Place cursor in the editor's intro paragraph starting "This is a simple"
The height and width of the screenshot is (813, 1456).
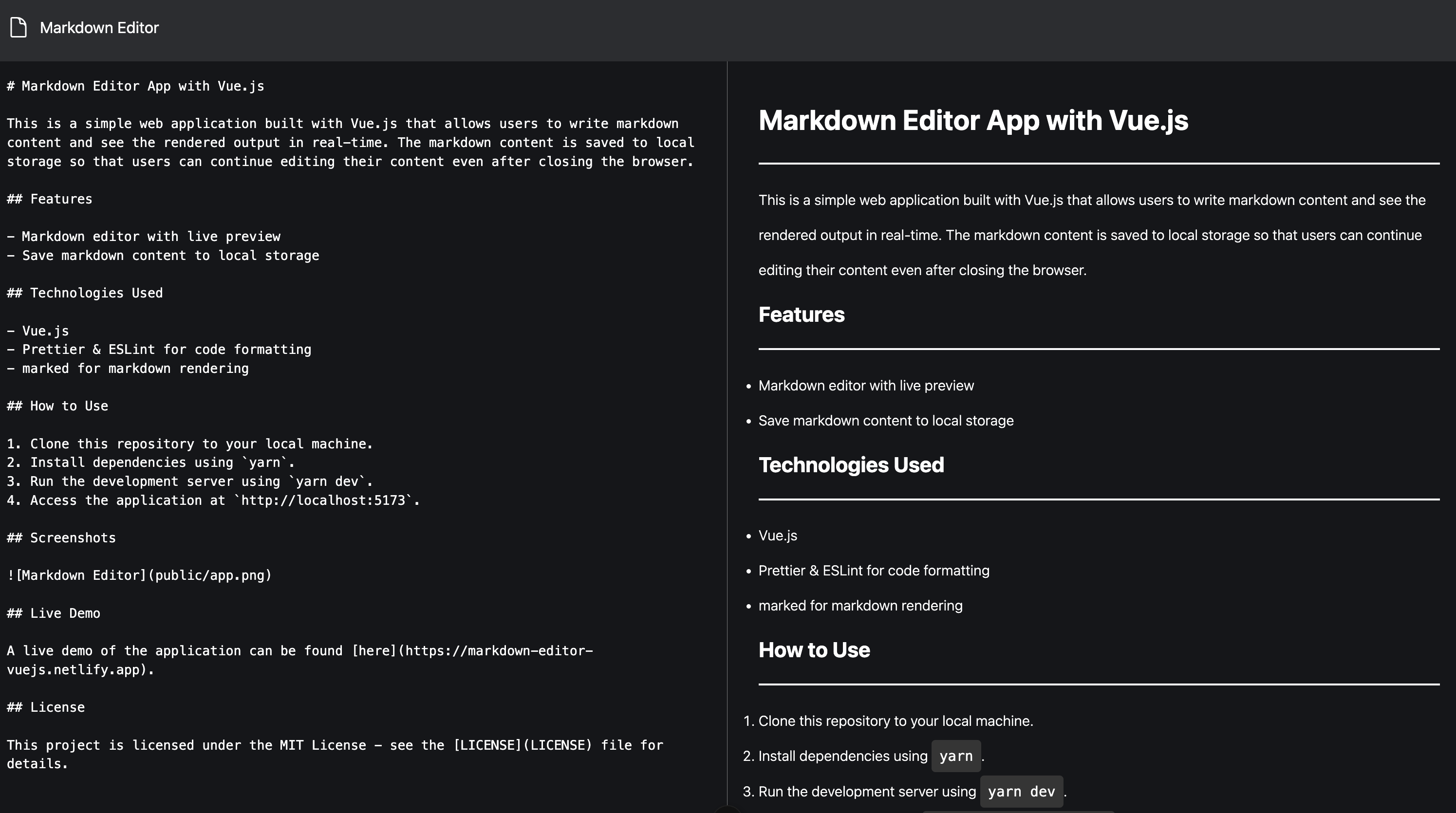point(351,142)
